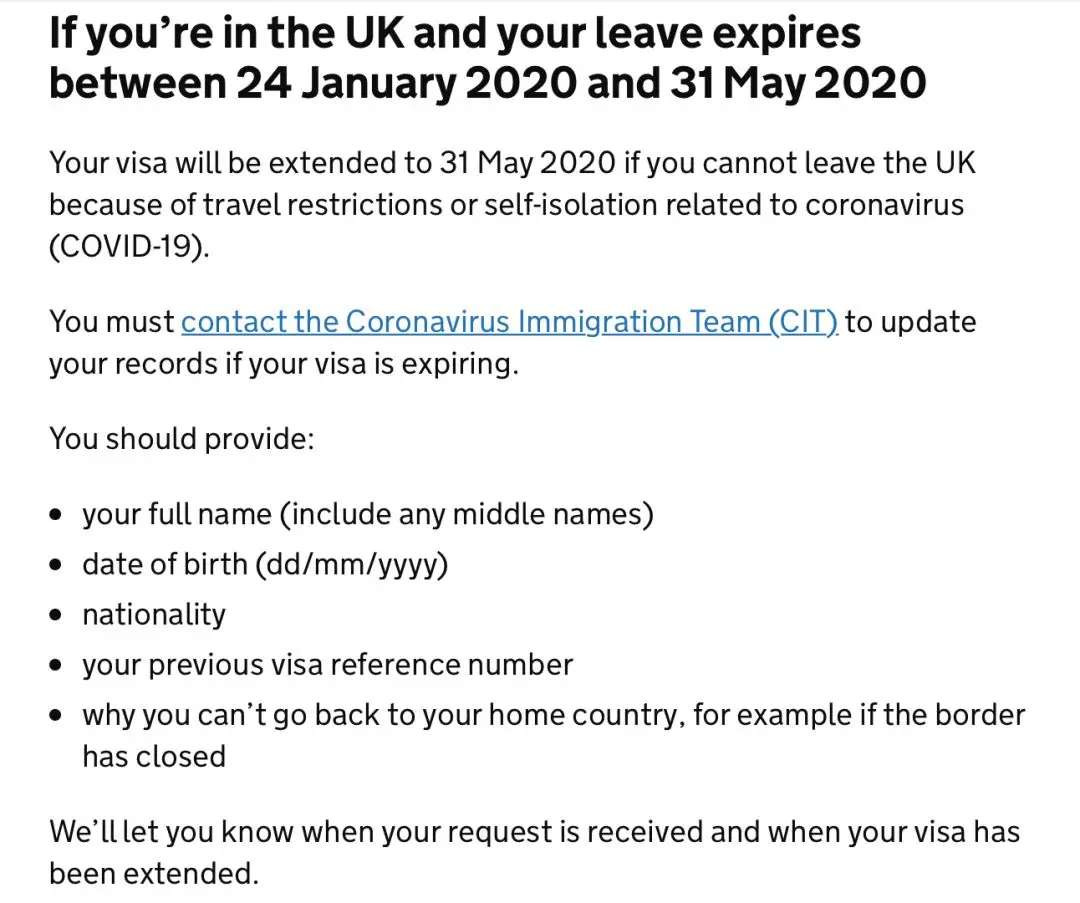This screenshot has height=903, width=1080.
Task: Click the bullet point beside 'your full name'
Action: [x=58, y=516]
